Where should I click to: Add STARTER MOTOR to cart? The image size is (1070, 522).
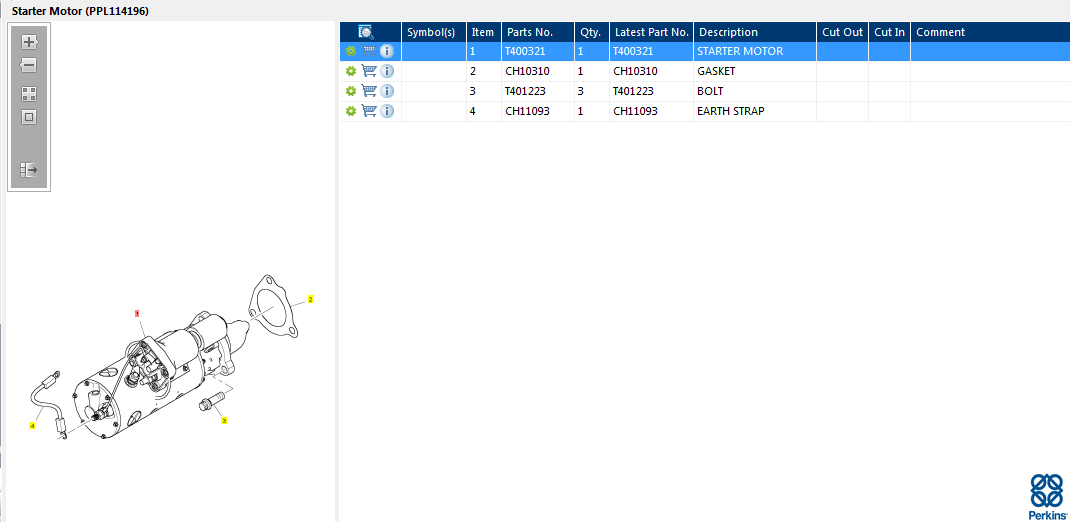tap(368, 51)
